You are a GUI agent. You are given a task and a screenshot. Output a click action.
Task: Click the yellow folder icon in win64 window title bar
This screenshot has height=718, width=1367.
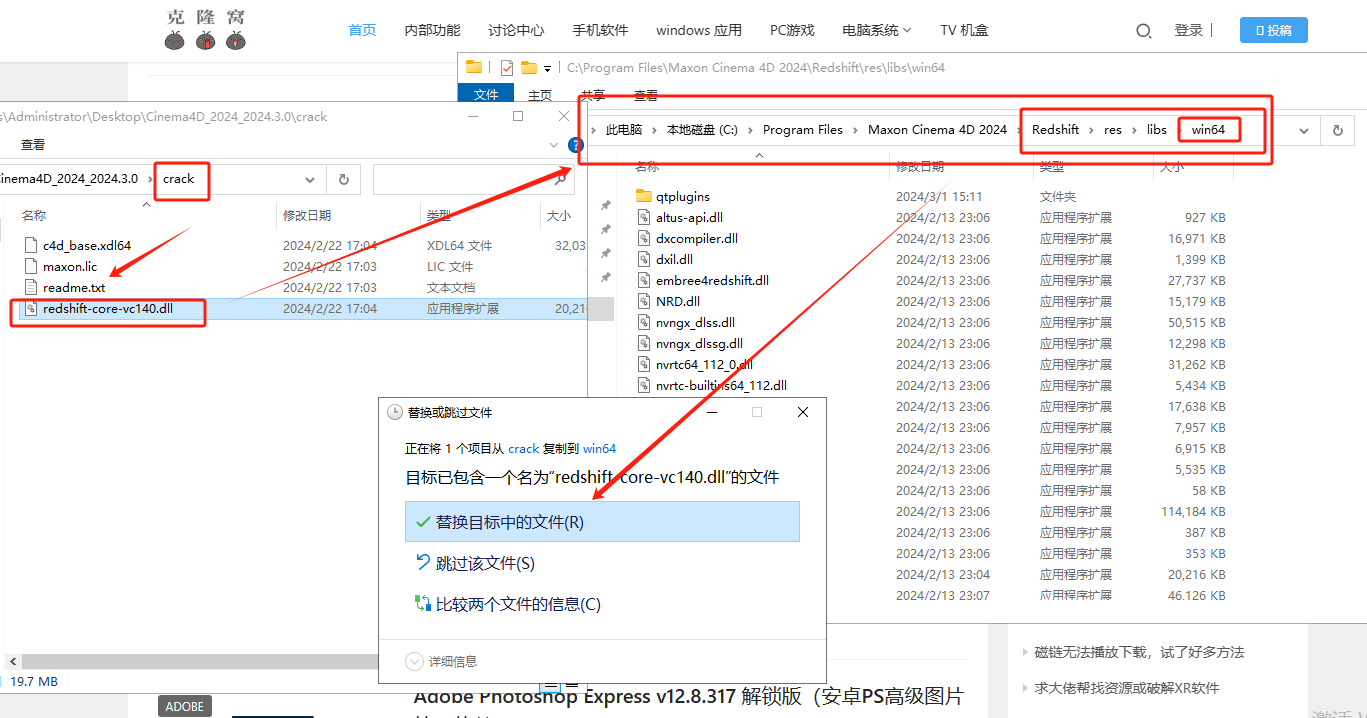(x=474, y=68)
